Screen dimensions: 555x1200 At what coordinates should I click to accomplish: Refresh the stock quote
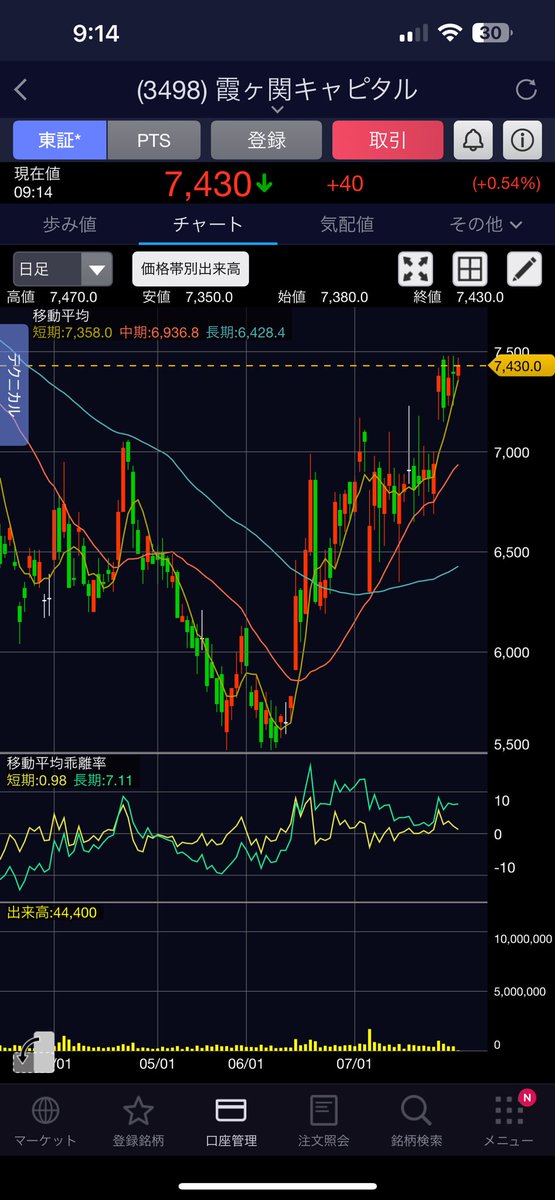(526, 90)
